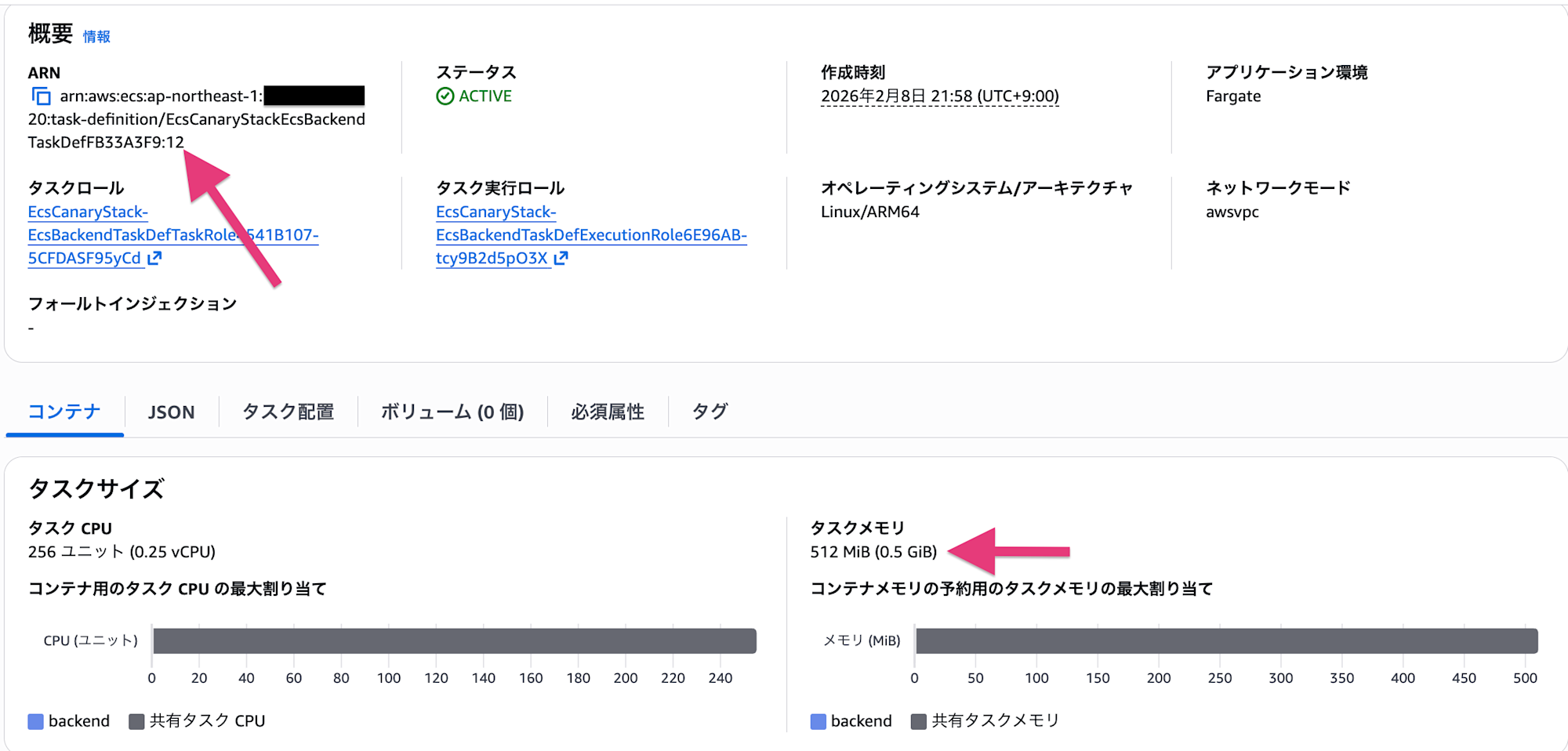Select the コンテナ tab
Viewport: 1568px width, 751px height.
64,411
